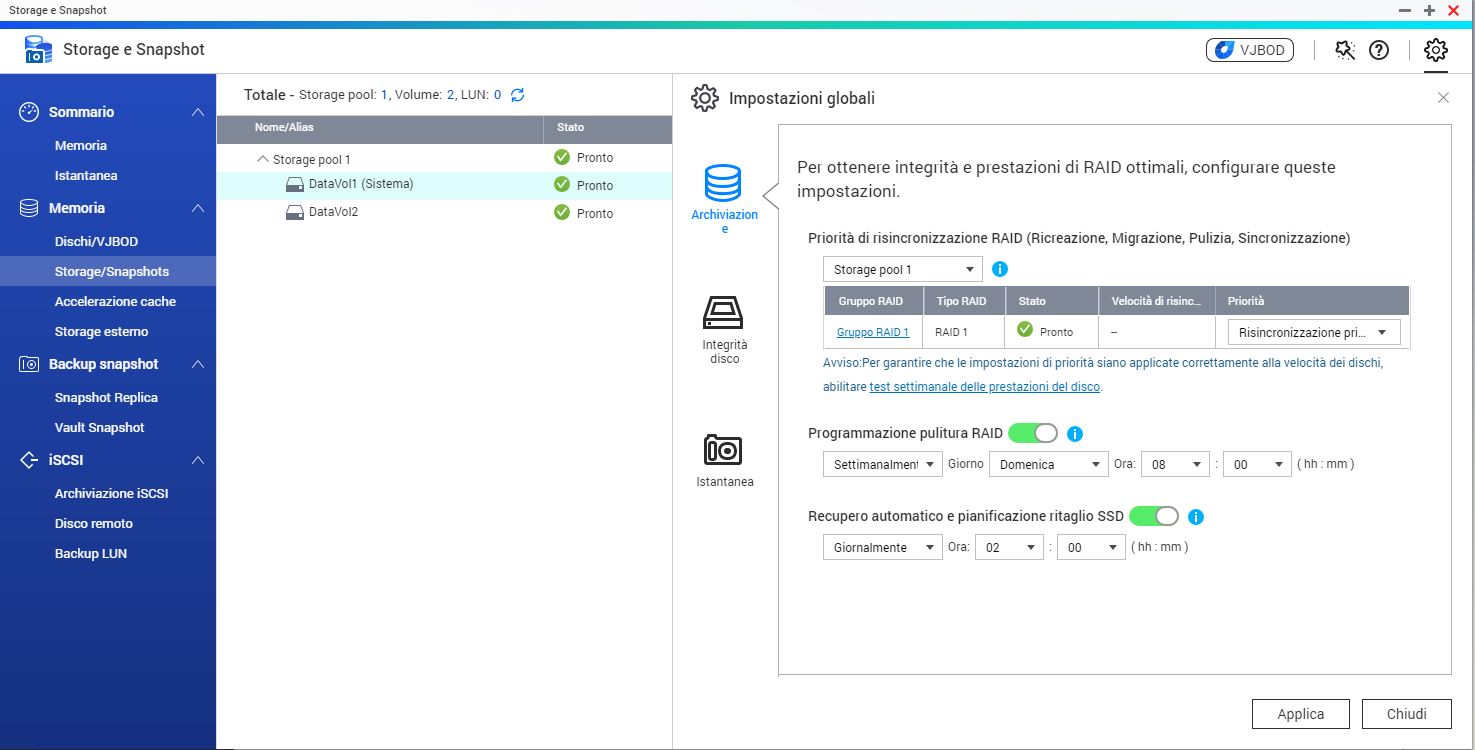Open the Istantanea settings camera icon
1475x750 pixels.
pyautogui.click(x=723, y=450)
